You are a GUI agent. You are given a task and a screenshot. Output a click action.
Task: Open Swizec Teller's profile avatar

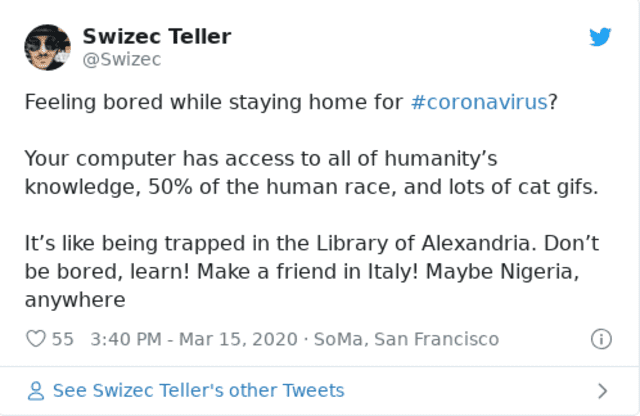coord(47,47)
